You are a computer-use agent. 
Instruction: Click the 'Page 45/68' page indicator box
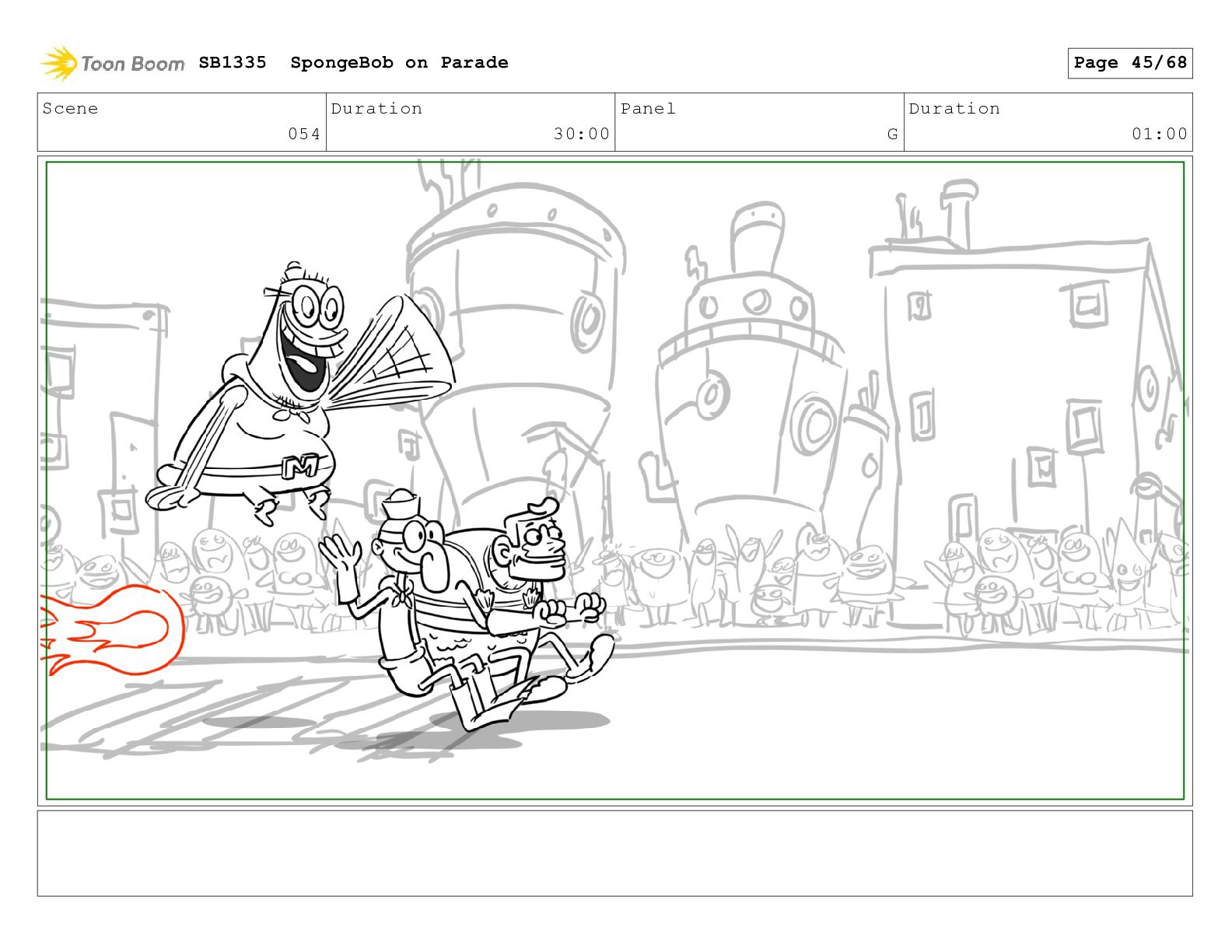click(1129, 63)
